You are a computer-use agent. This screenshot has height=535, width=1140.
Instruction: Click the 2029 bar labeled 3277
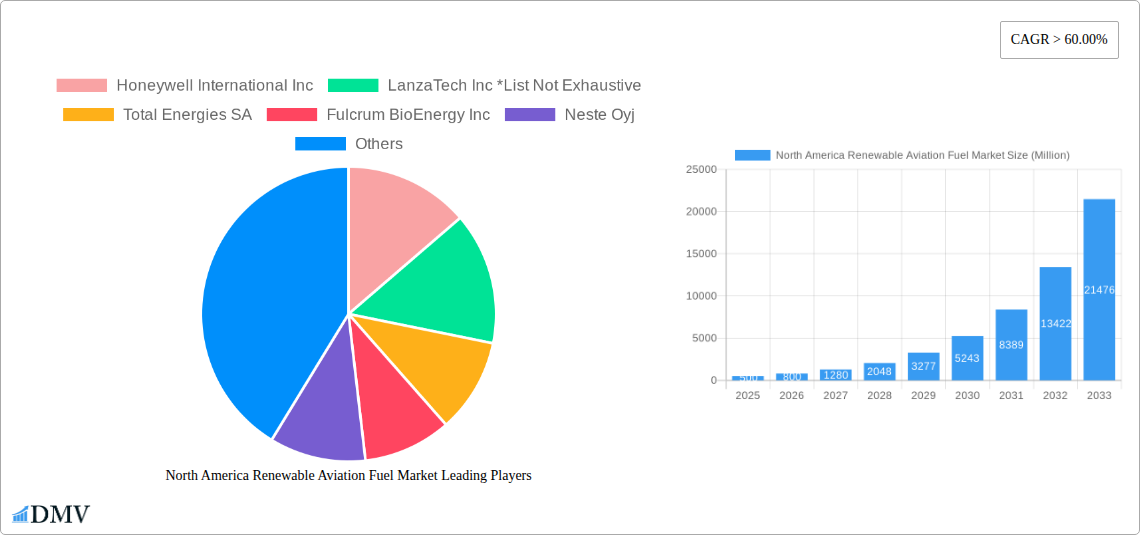point(923,366)
